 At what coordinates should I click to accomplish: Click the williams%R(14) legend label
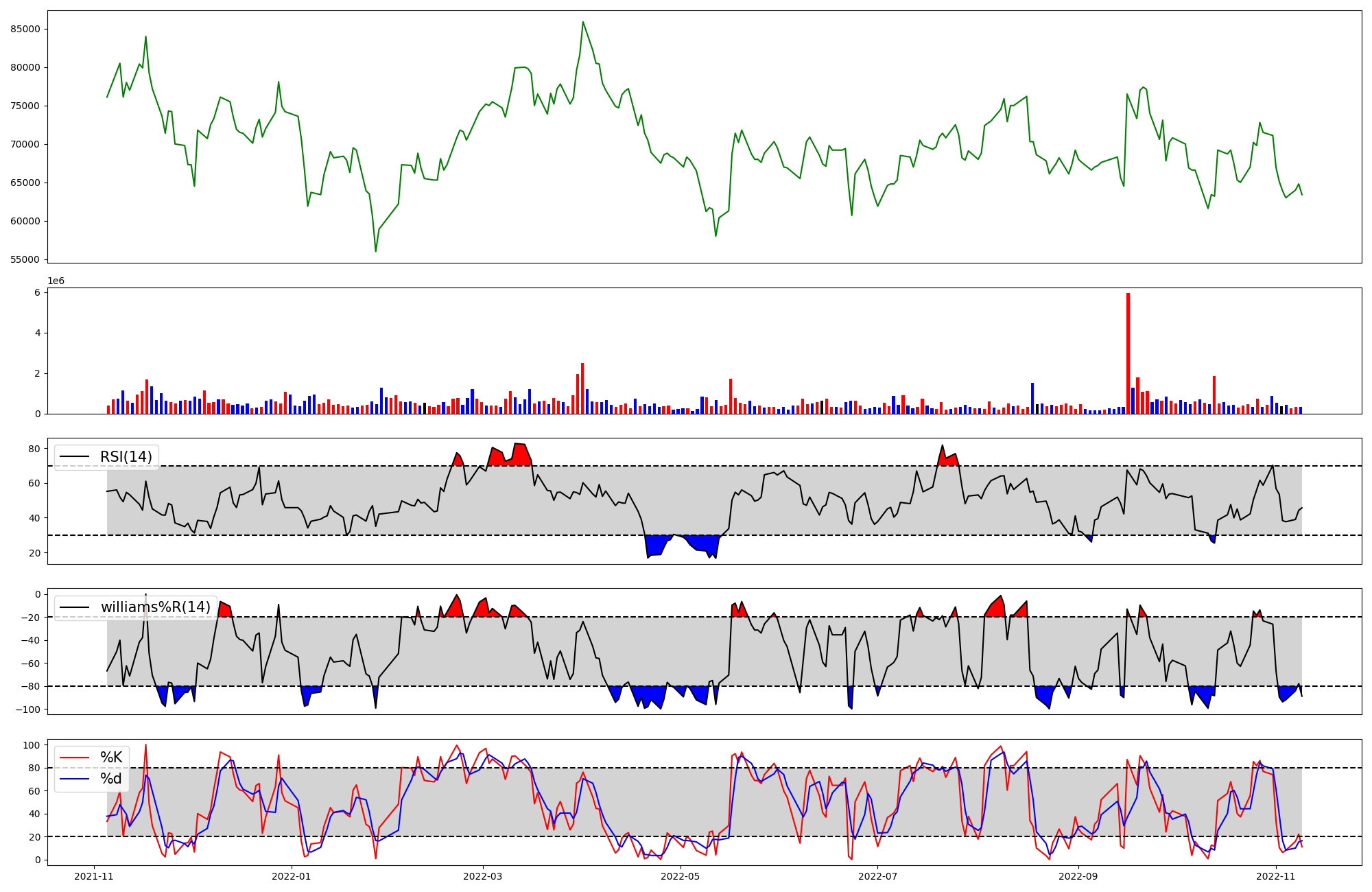click(155, 607)
